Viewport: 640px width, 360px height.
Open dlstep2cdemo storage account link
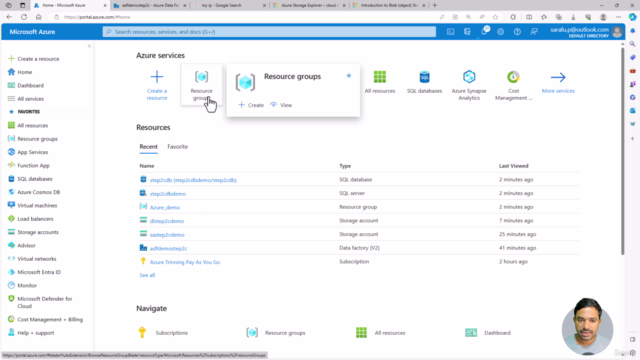pos(167,221)
